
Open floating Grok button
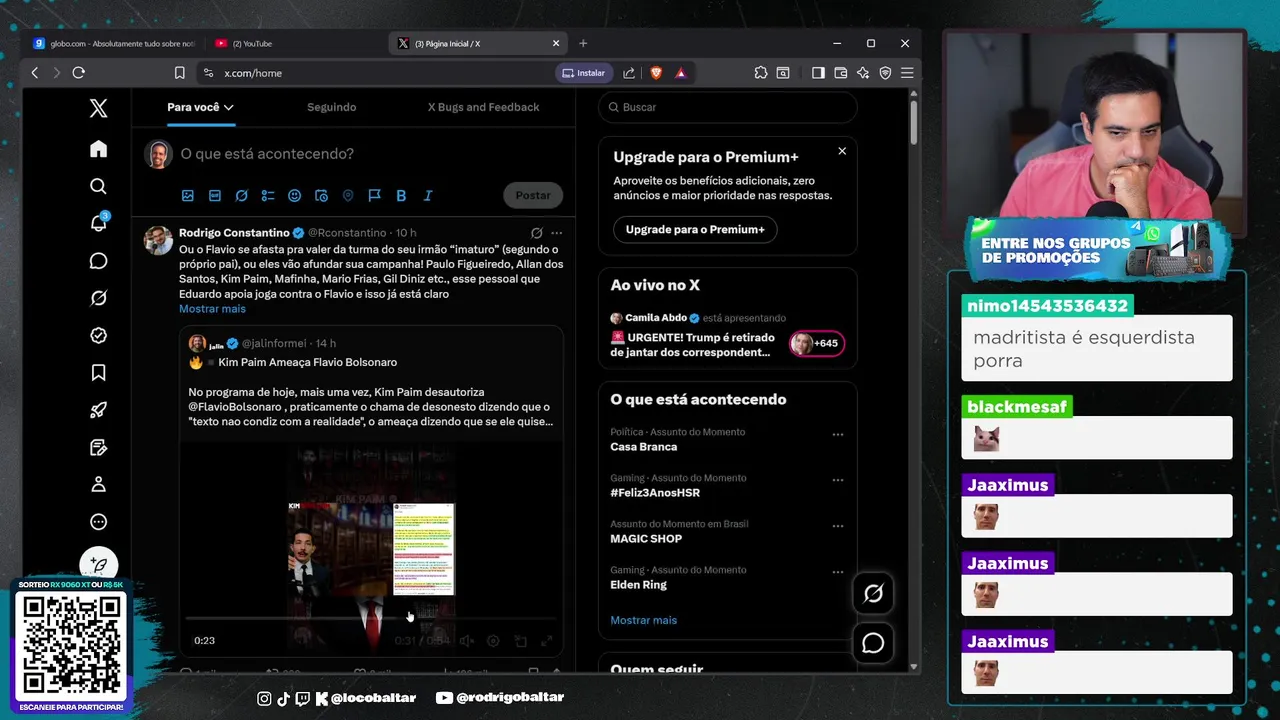click(x=873, y=594)
